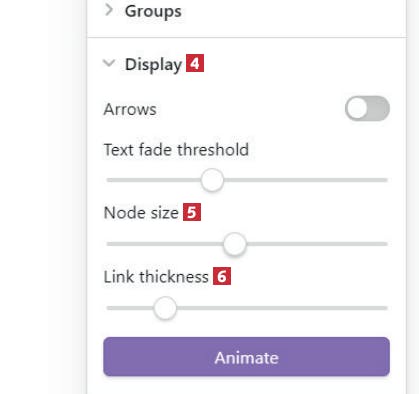Viewport: 419px width, 394px height.
Task: Click the Arrows setting label
Action: [130, 109]
